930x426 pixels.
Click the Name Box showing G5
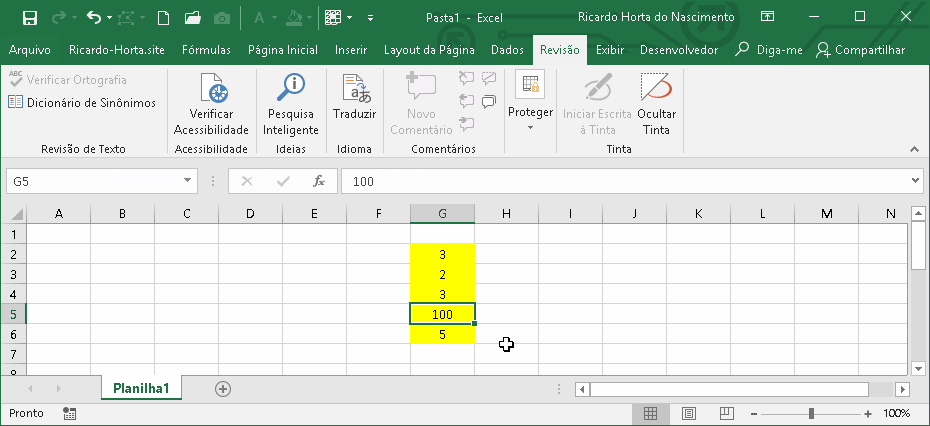(x=94, y=182)
